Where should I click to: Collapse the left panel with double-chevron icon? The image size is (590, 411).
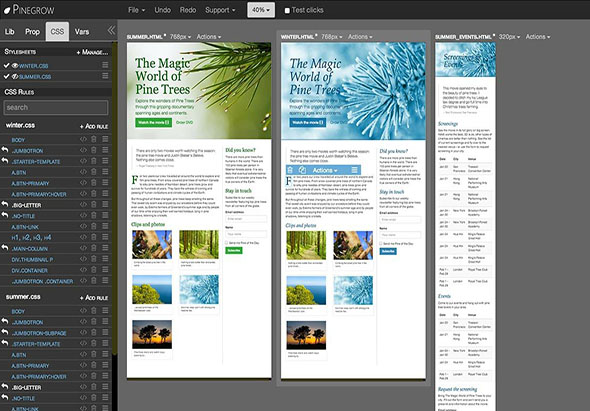pos(111,30)
